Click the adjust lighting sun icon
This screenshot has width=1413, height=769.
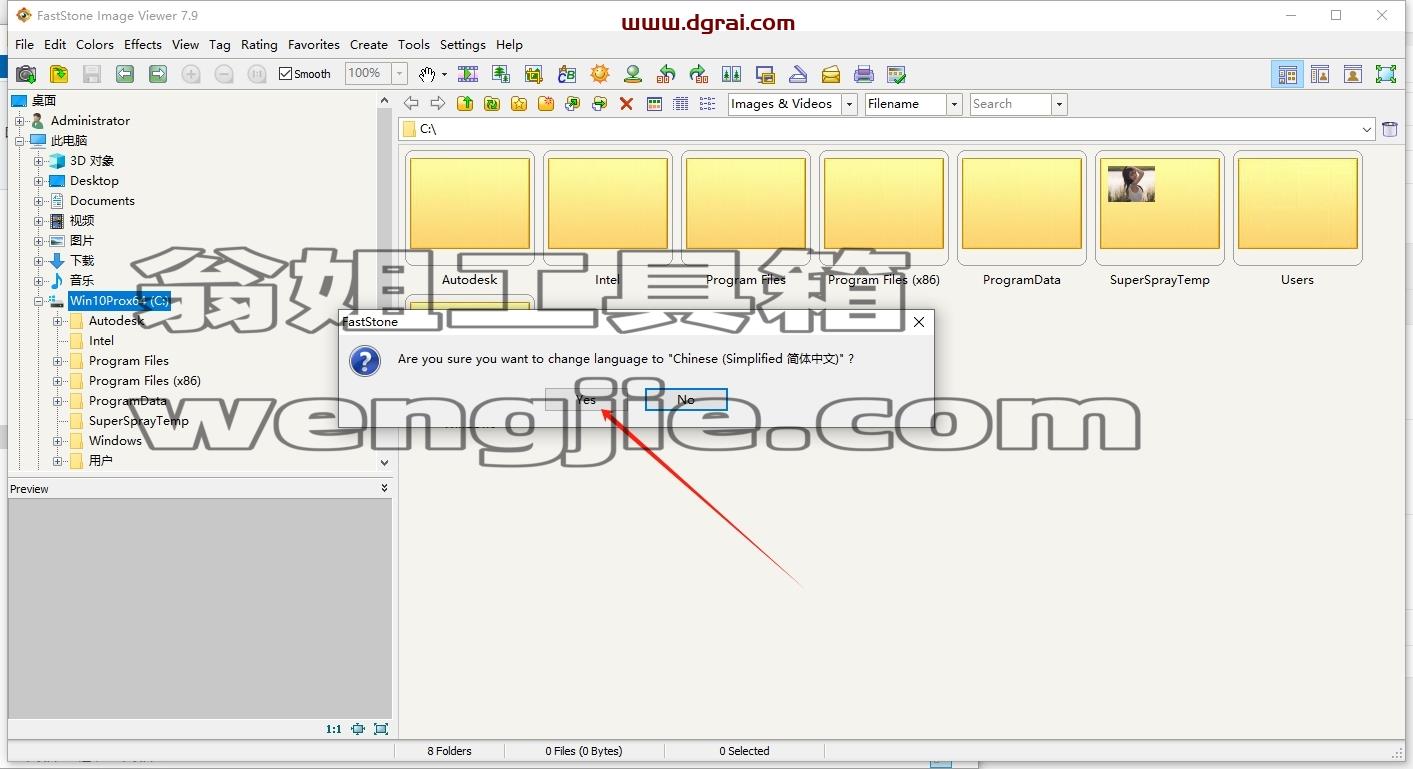tap(600, 74)
